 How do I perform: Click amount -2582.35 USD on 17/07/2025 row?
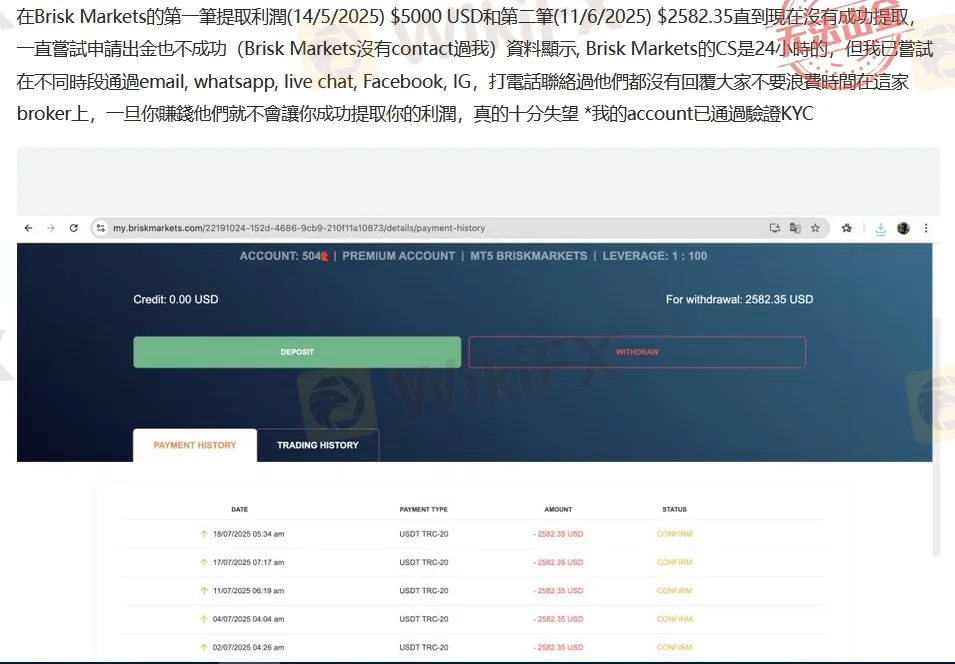(559, 562)
